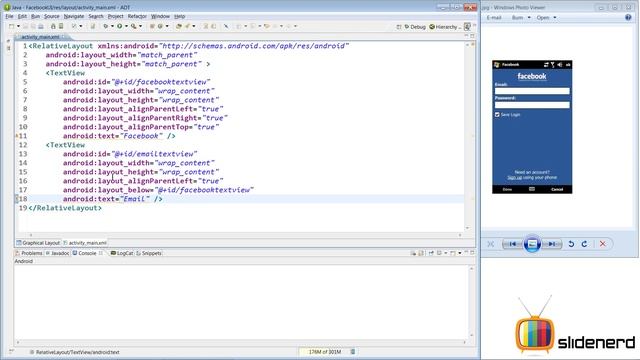Open the Navigate menu
The width and height of the screenshot is (640, 360).
tap(74, 16)
